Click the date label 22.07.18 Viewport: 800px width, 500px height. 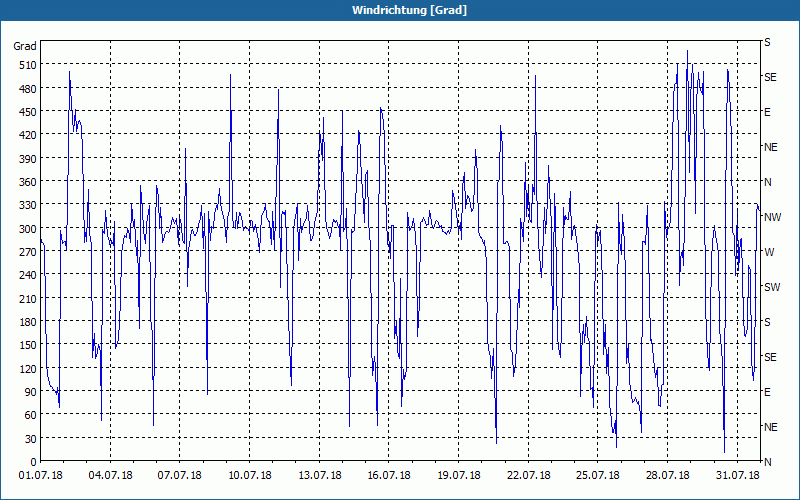tap(529, 476)
